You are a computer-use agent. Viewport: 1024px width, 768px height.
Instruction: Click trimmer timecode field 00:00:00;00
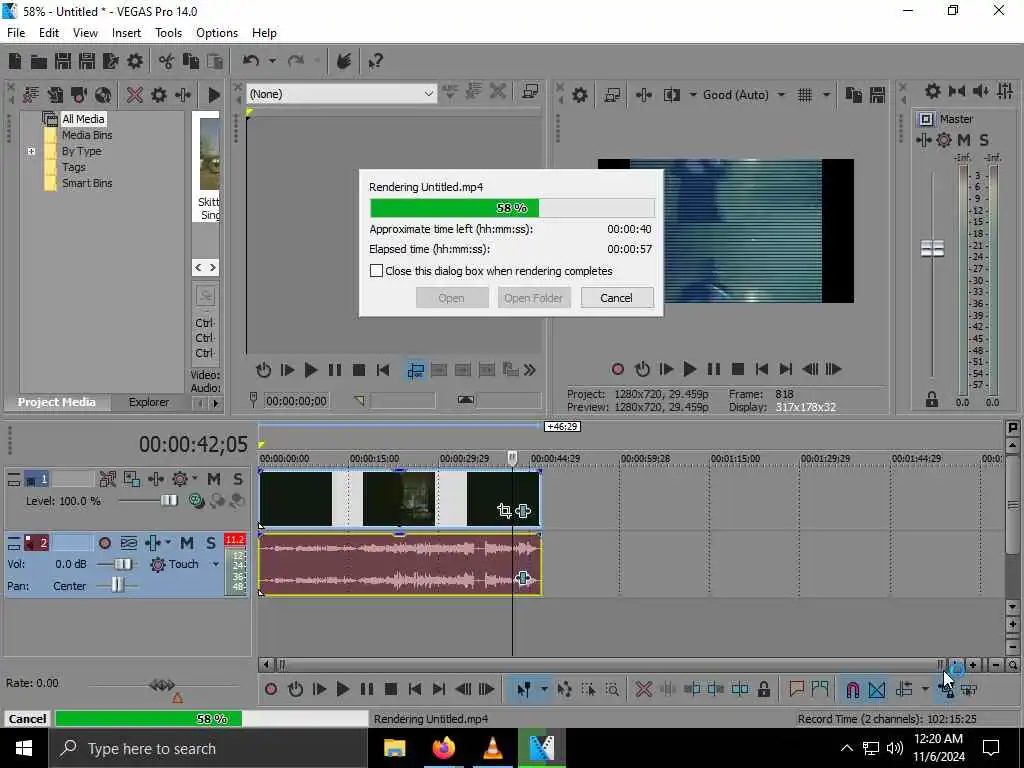tap(296, 400)
